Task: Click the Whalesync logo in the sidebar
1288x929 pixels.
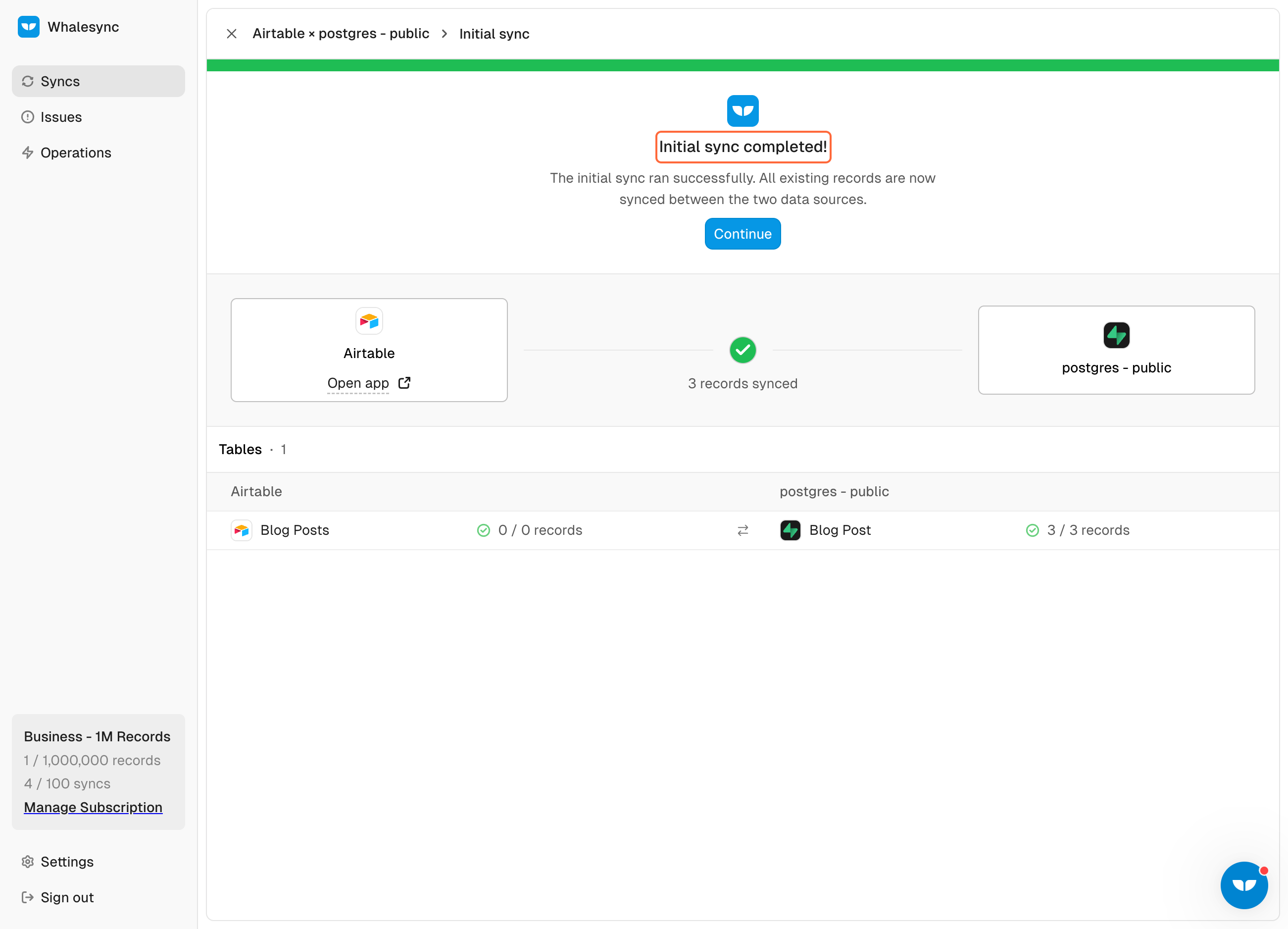Action: pos(28,27)
